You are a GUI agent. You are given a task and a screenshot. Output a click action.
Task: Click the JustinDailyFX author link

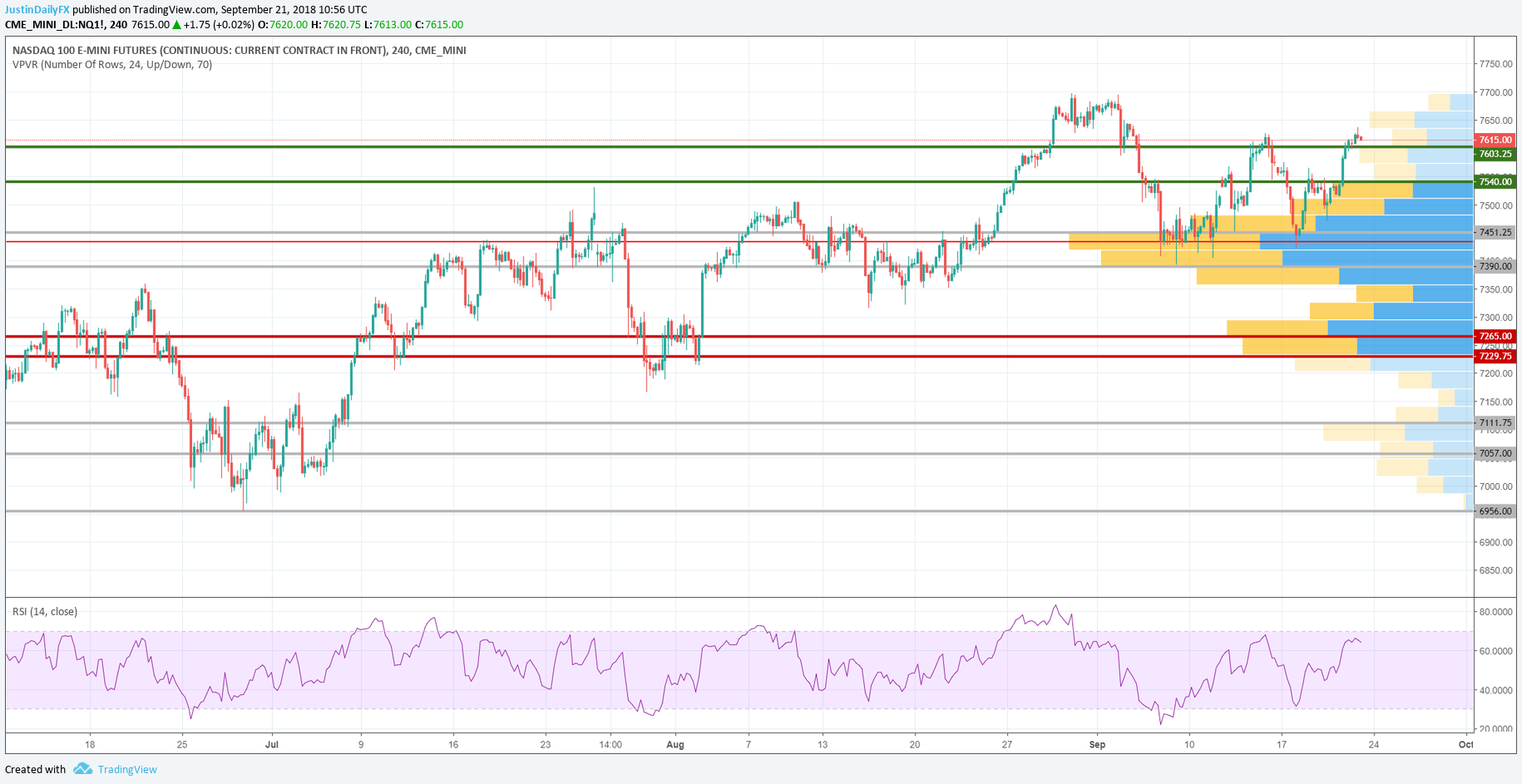click(37, 10)
